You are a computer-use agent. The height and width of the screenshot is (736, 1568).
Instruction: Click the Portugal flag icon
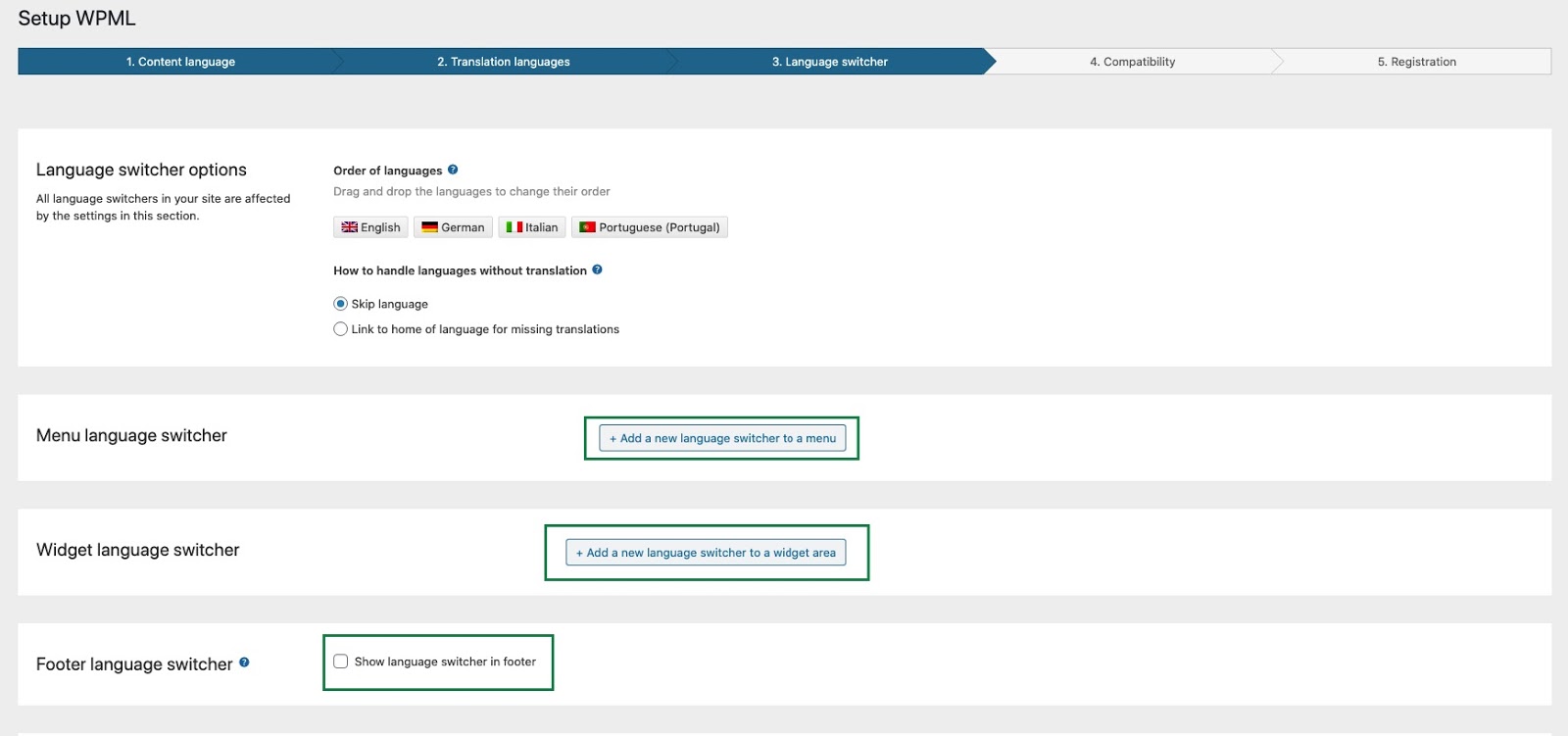coord(587,227)
